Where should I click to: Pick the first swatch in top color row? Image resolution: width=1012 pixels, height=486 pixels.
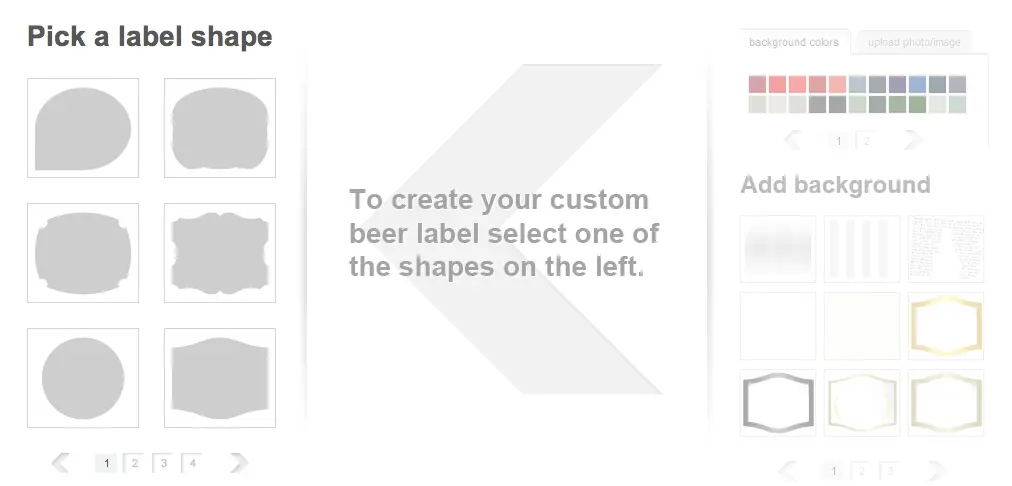757,84
